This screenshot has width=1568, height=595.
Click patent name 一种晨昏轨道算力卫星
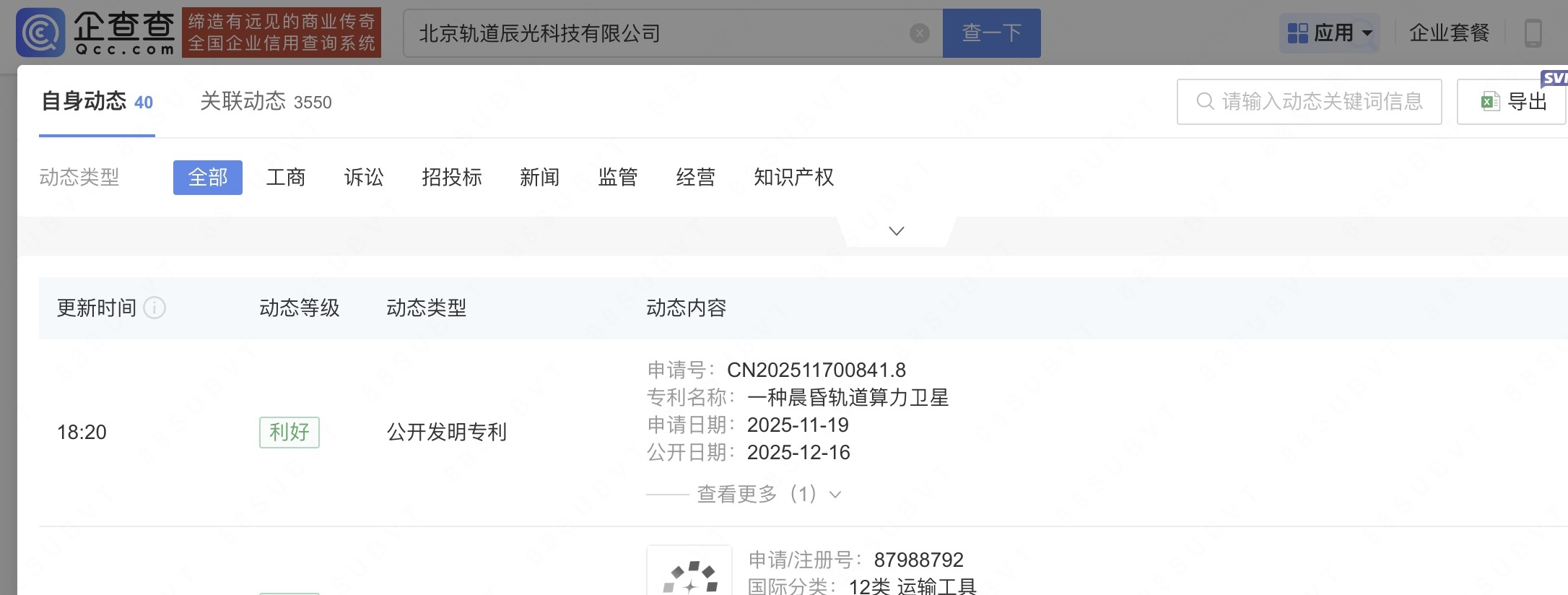848,398
